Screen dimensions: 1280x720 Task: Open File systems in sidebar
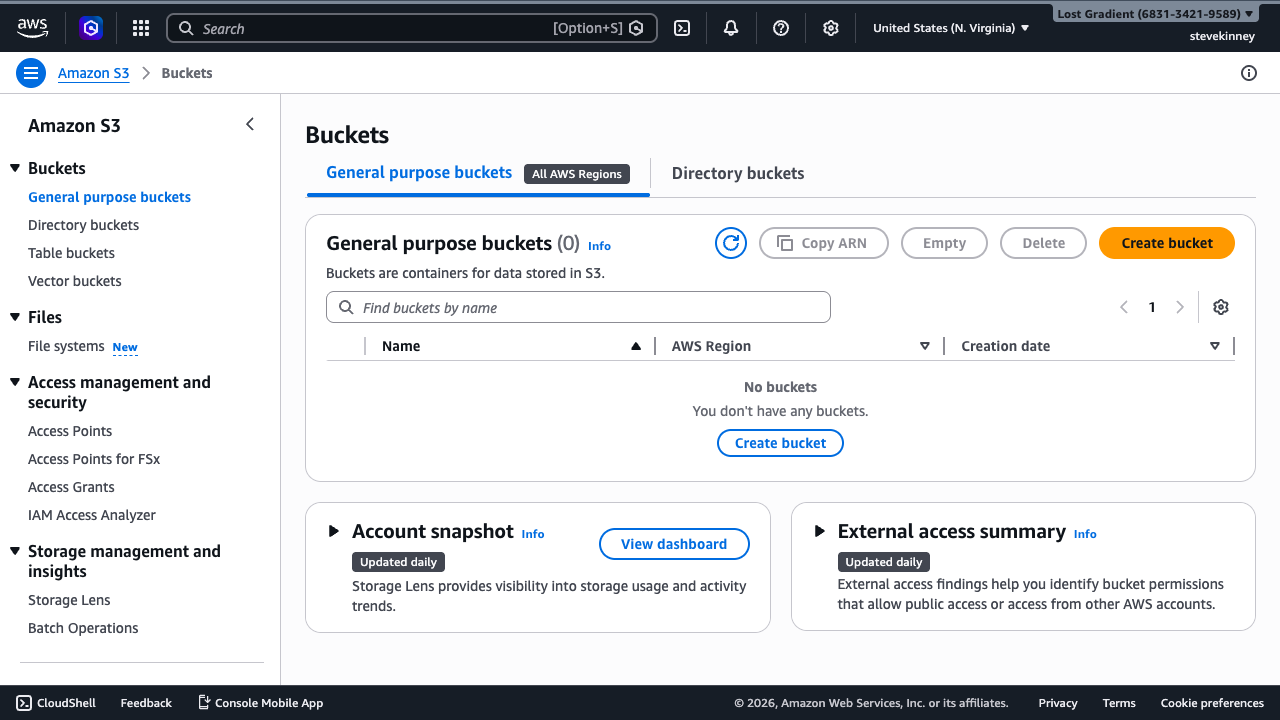[x=66, y=346]
